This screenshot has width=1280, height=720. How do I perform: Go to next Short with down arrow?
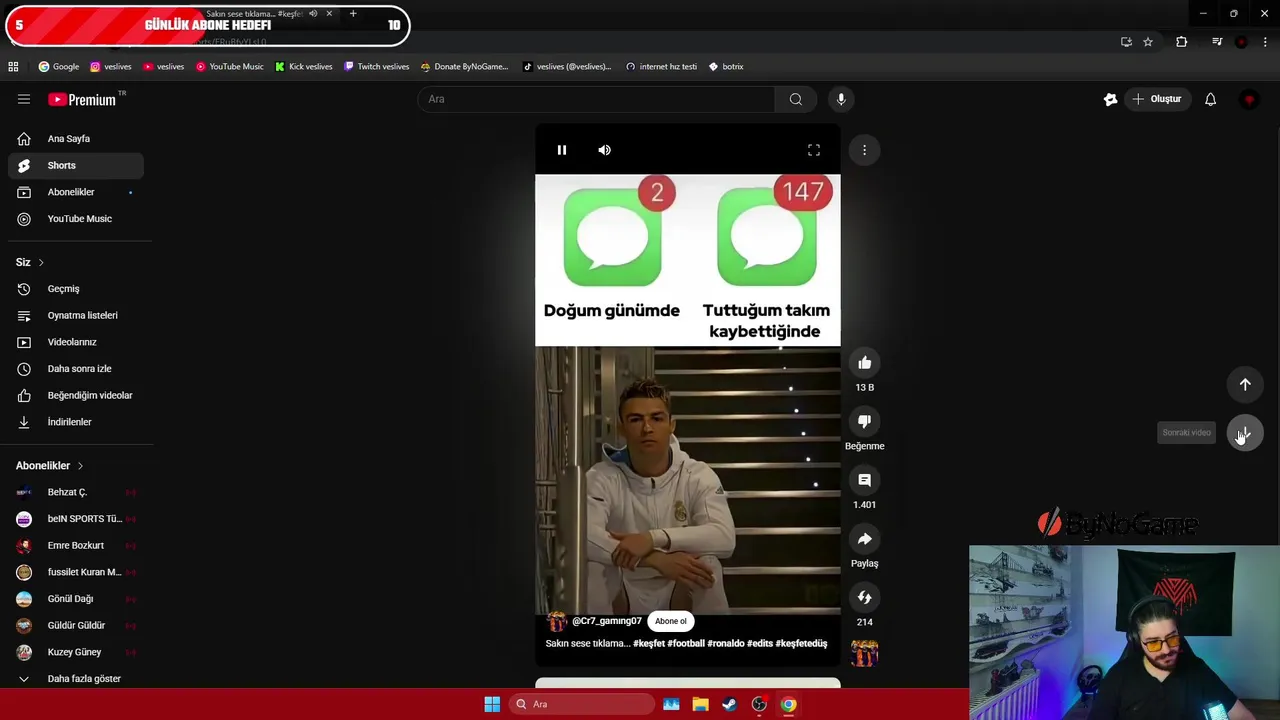(1245, 433)
